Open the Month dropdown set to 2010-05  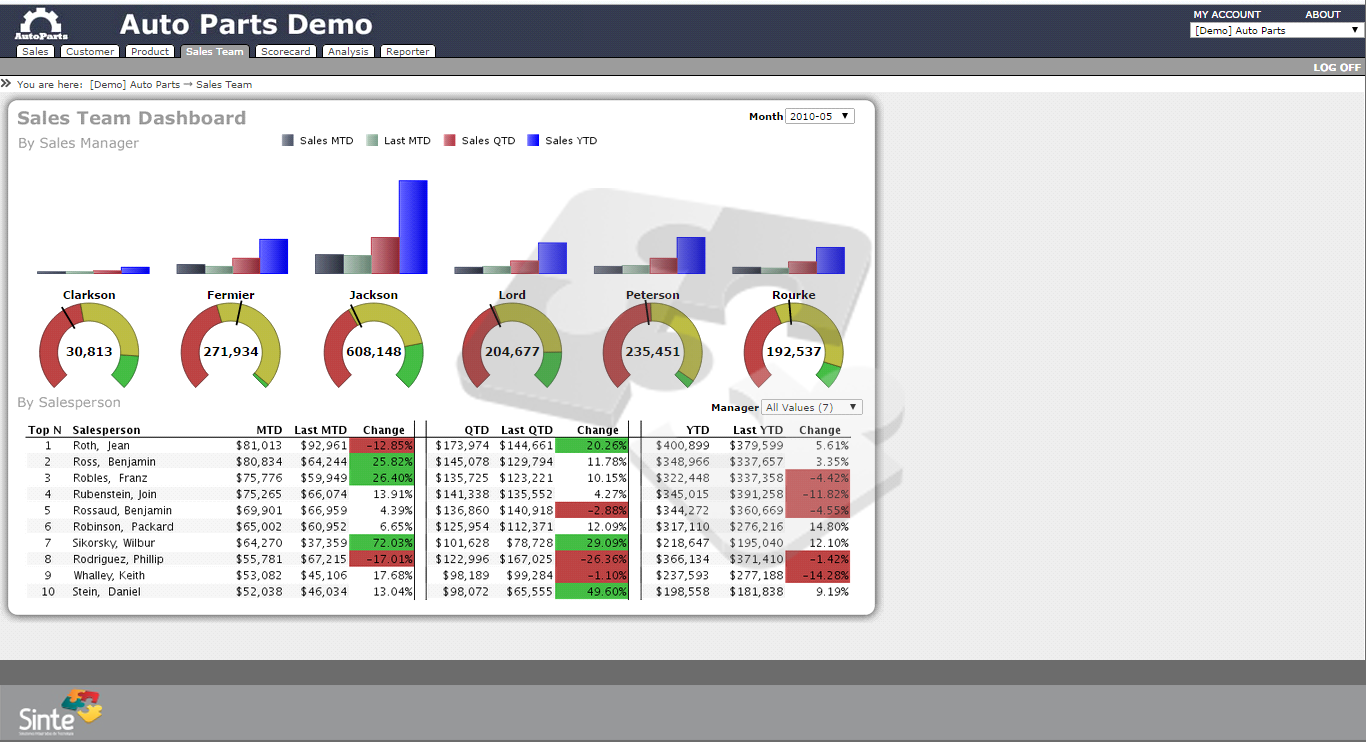coord(820,116)
